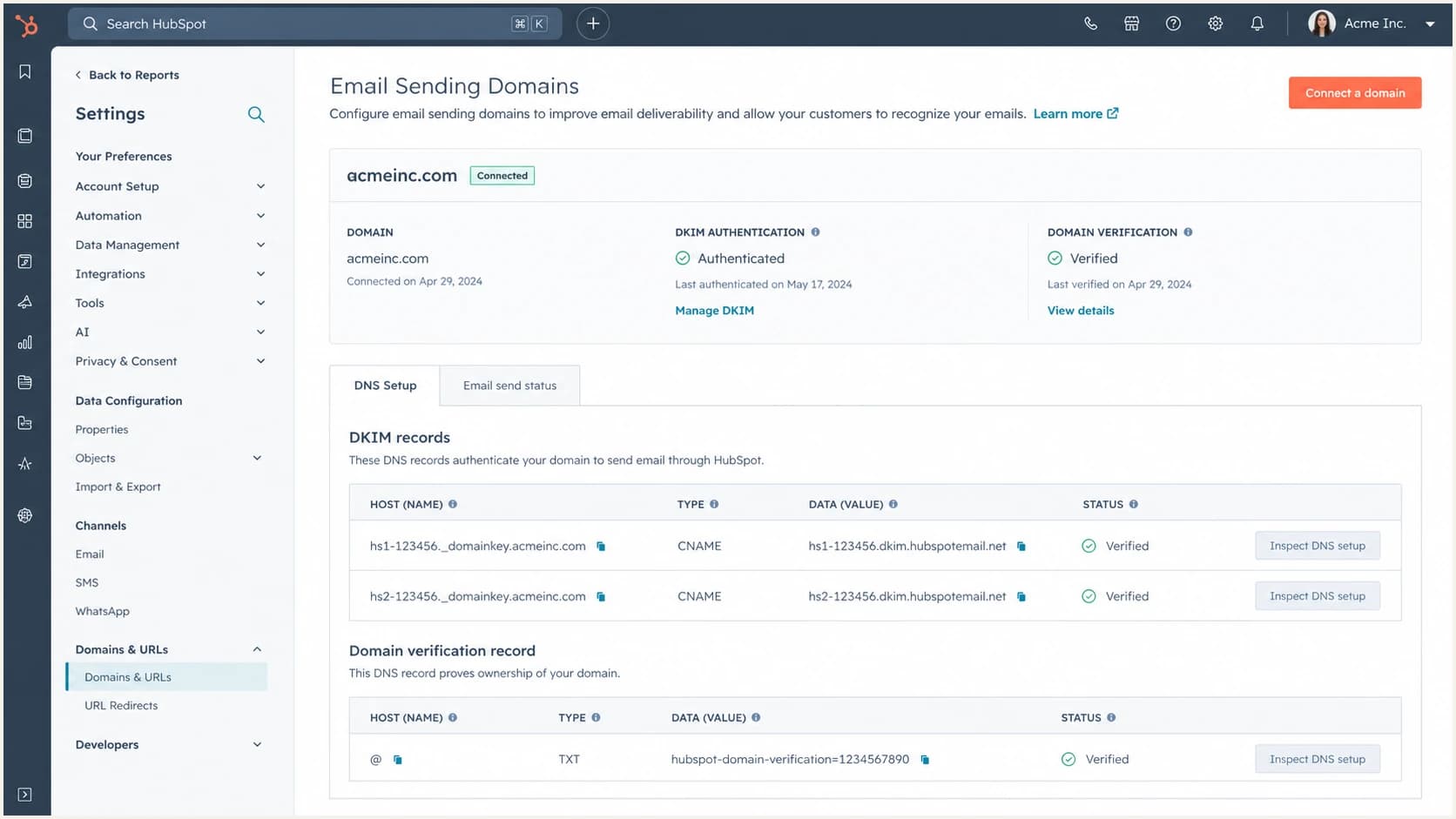Copy the hs1-123456.dkim.hubspotemail.net value
This screenshot has height=819, width=1456.
coord(1021,547)
